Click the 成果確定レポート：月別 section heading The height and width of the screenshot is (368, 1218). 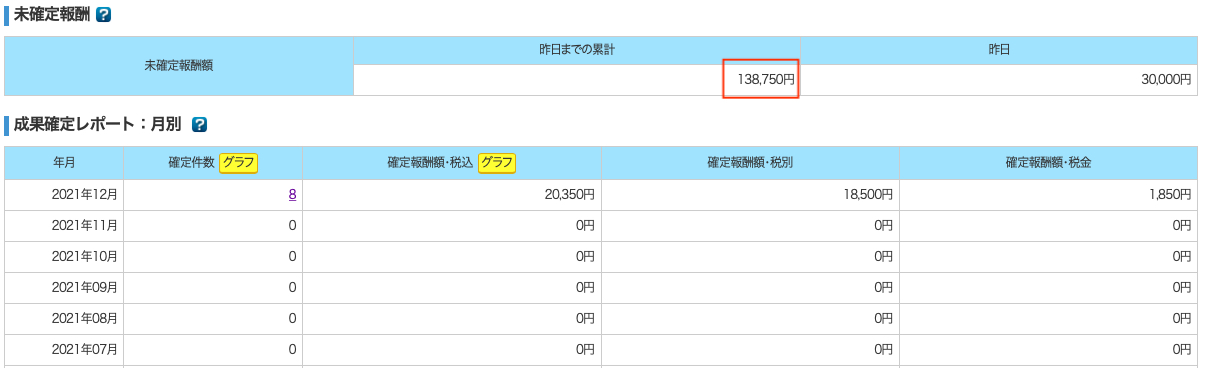tap(97, 125)
